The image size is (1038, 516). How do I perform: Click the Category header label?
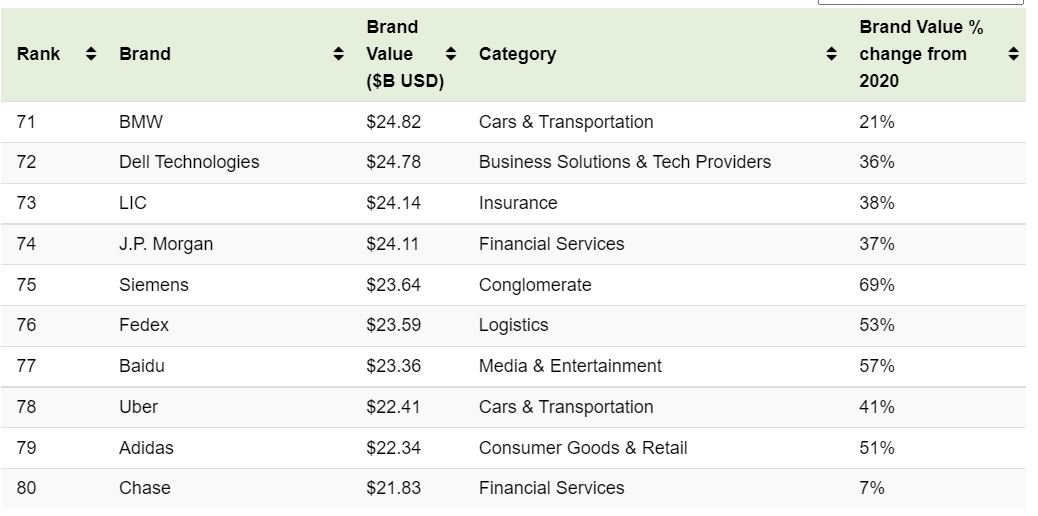(x=517, y=54)
